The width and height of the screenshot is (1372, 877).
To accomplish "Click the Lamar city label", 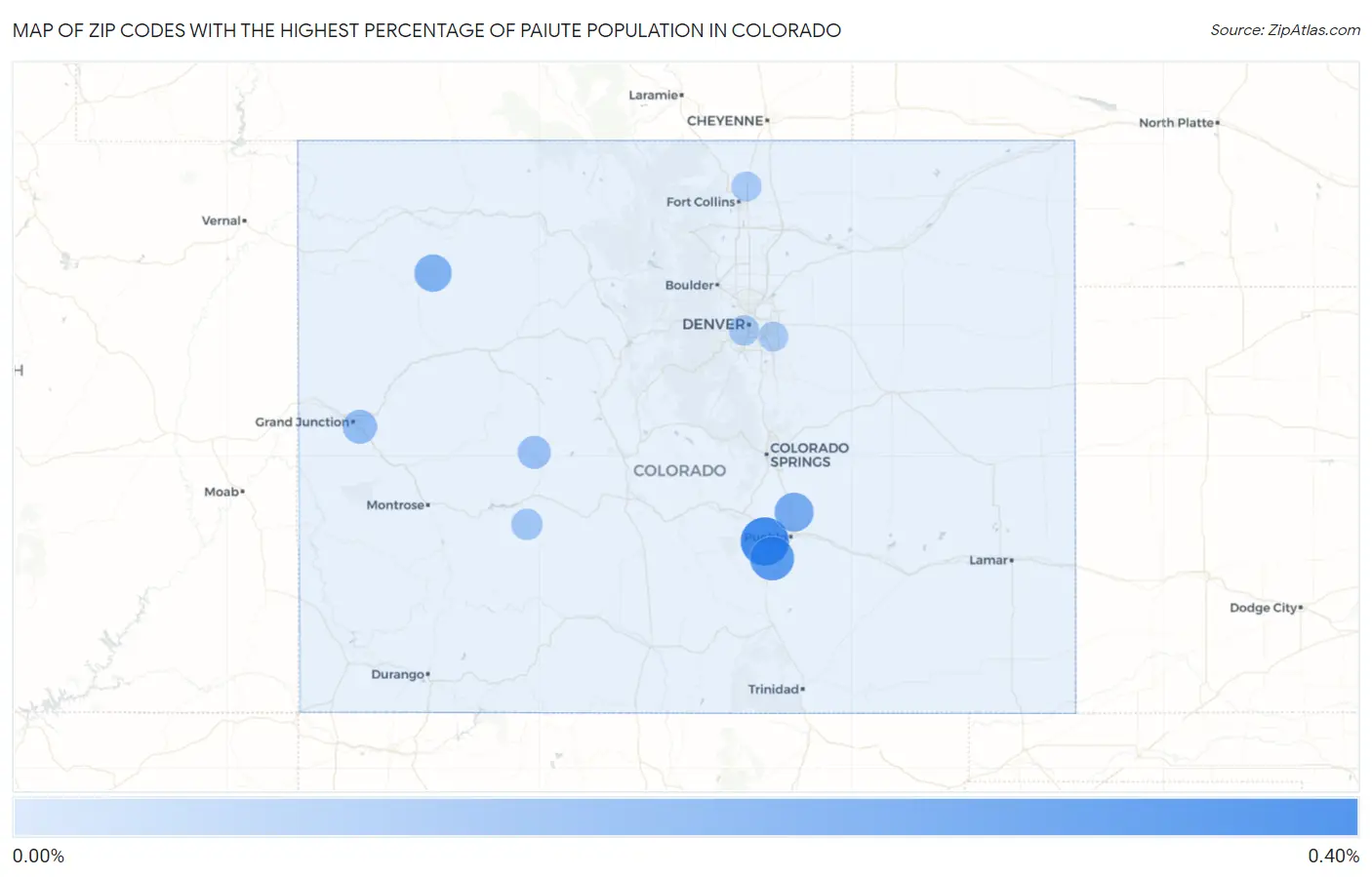I will [989, 560].
